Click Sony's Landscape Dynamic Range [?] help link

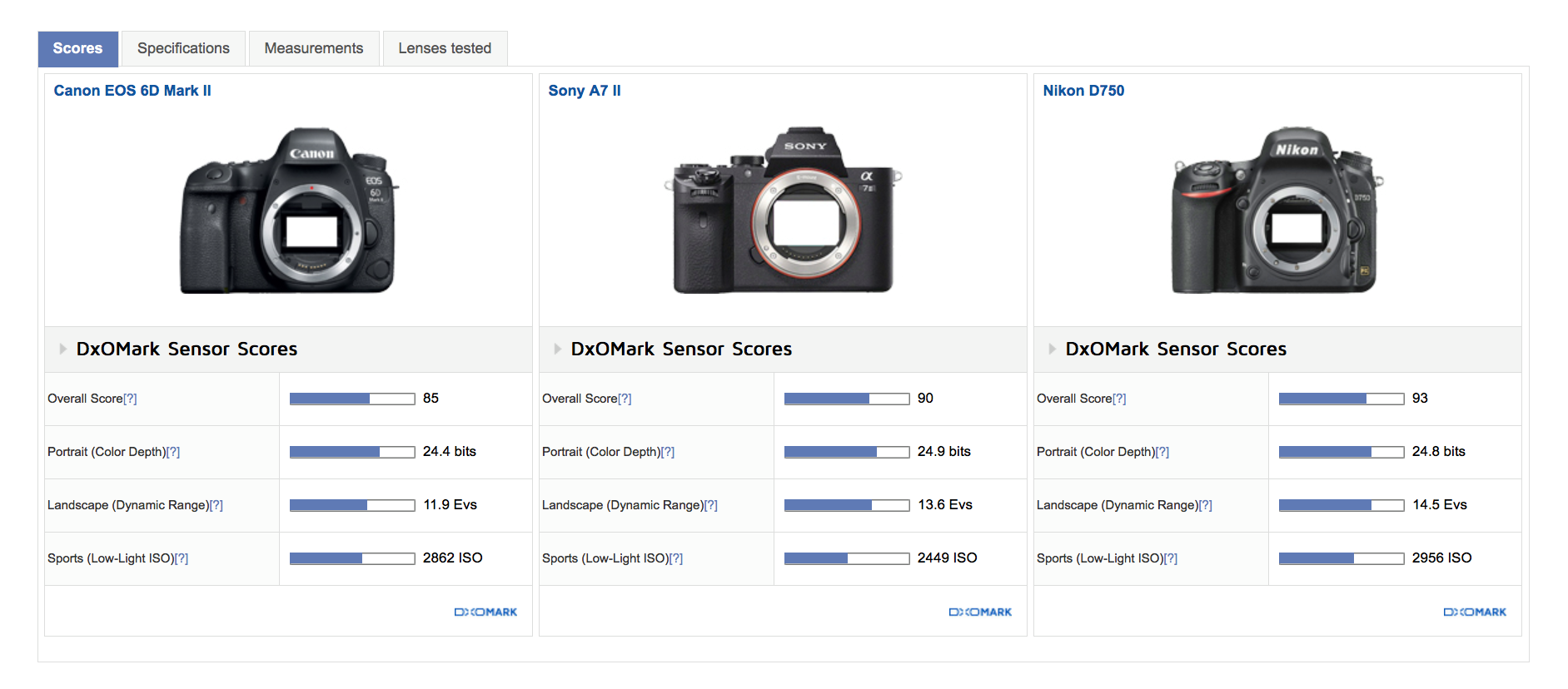point(711,505)
